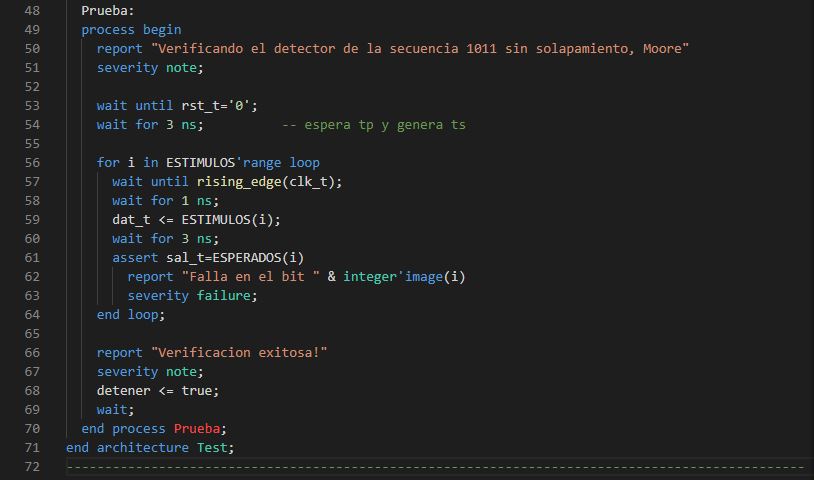Click the 'end architecture Test;' line

[x=150, y=448]
